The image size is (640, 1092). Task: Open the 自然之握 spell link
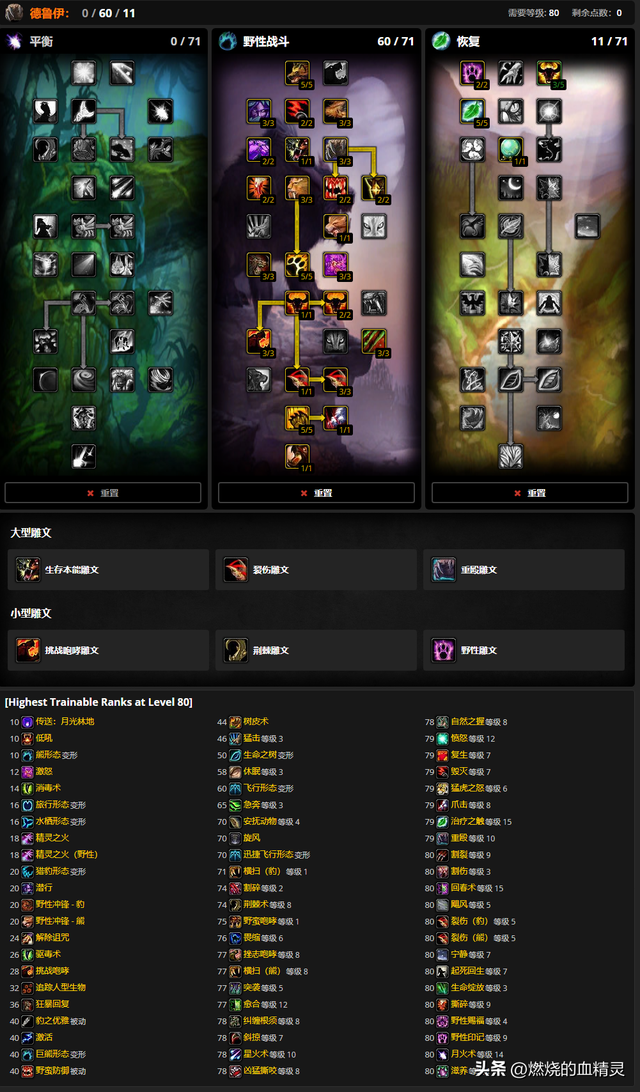(467, 722)
